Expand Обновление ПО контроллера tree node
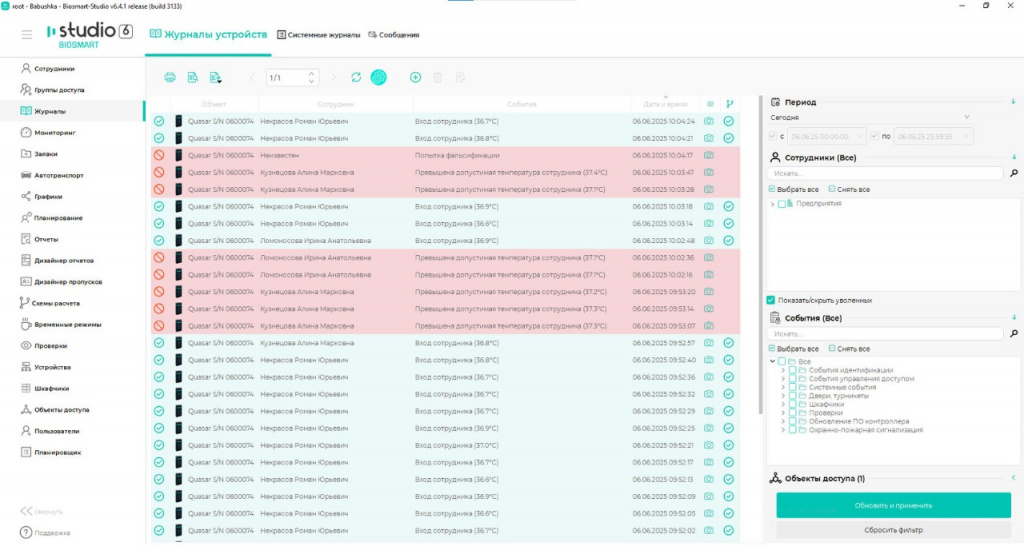 (783, 421)
